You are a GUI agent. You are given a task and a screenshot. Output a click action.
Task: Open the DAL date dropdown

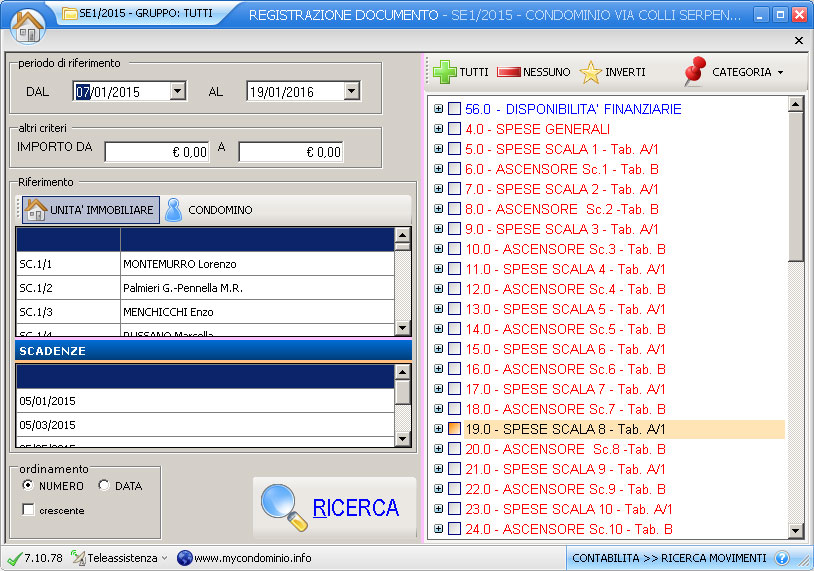178,91
